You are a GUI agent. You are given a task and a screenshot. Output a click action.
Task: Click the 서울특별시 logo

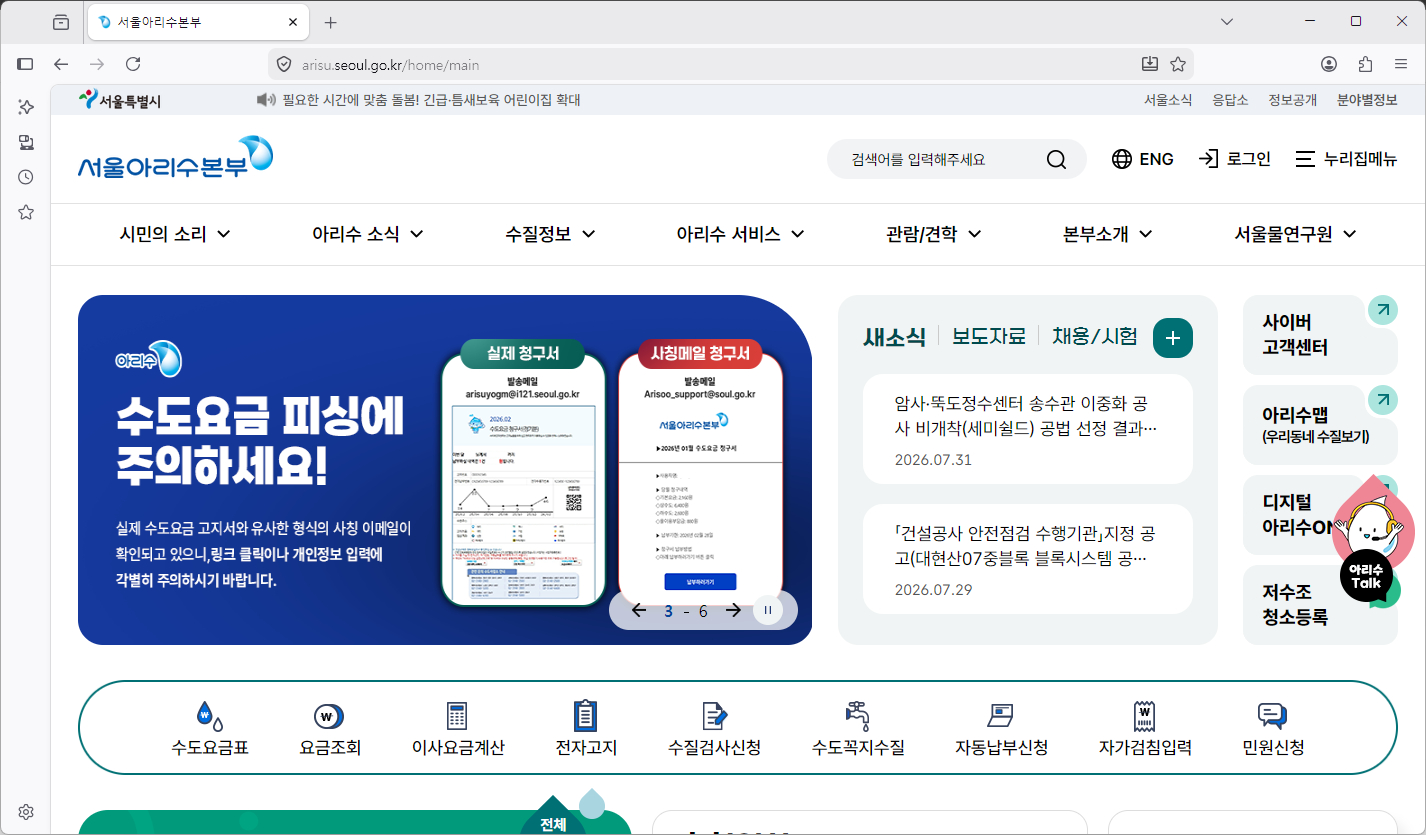point(120,100)
